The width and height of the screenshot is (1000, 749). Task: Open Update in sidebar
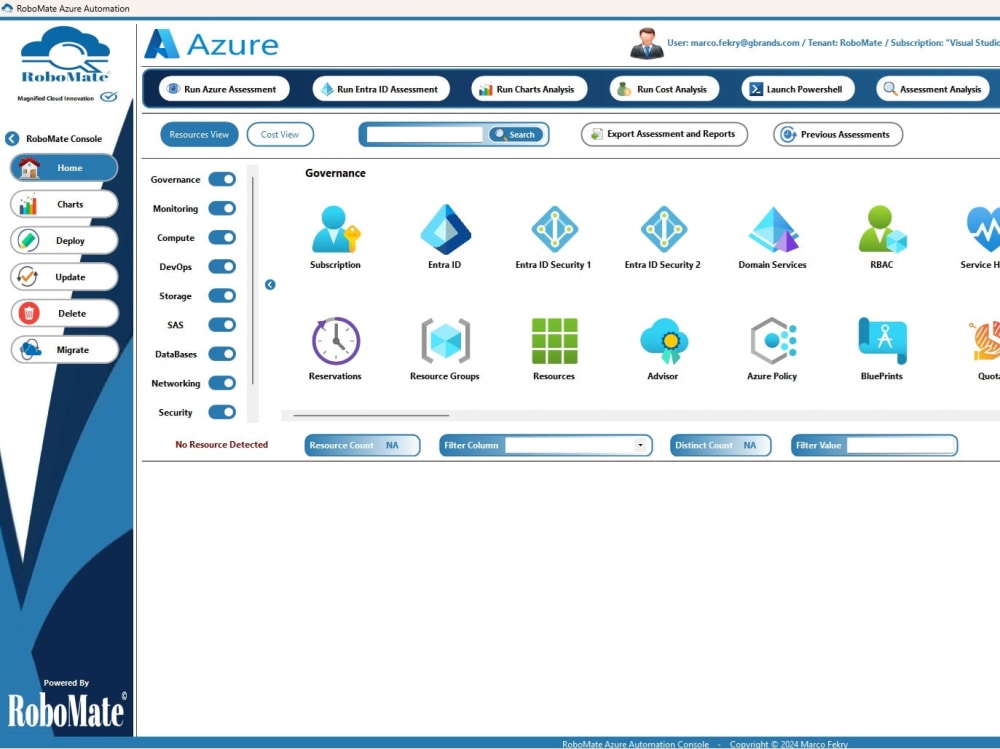click(x=64, y=277)
